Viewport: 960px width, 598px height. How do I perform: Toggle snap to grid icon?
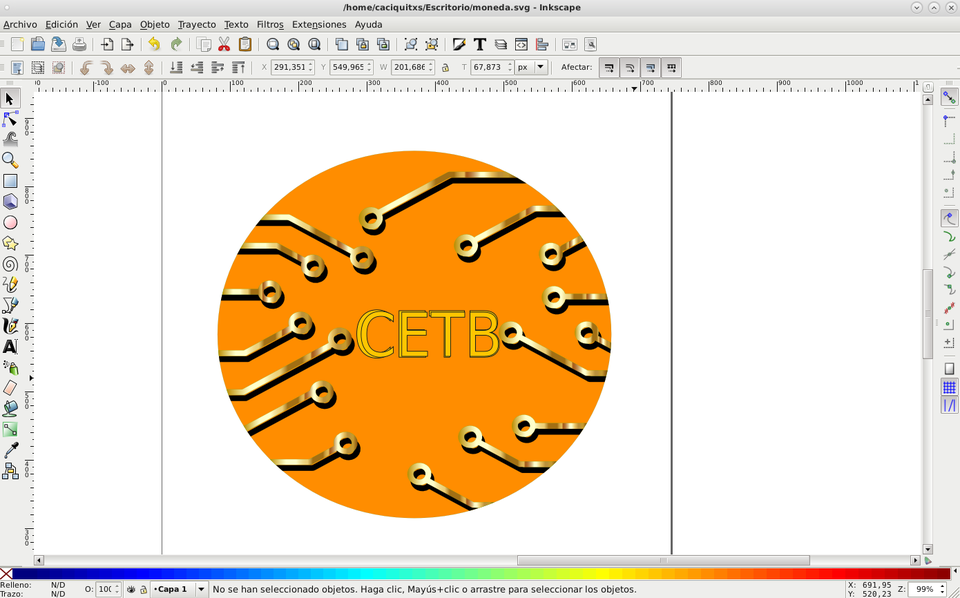[x=949, y=387]
